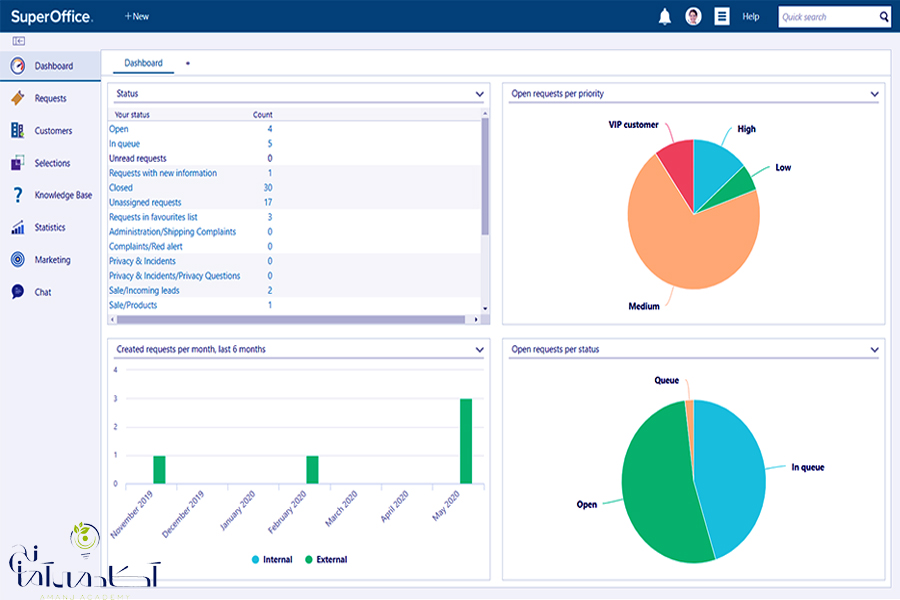Open the 'Open' status link
900x600 pixels.
(x=119, y=129)
